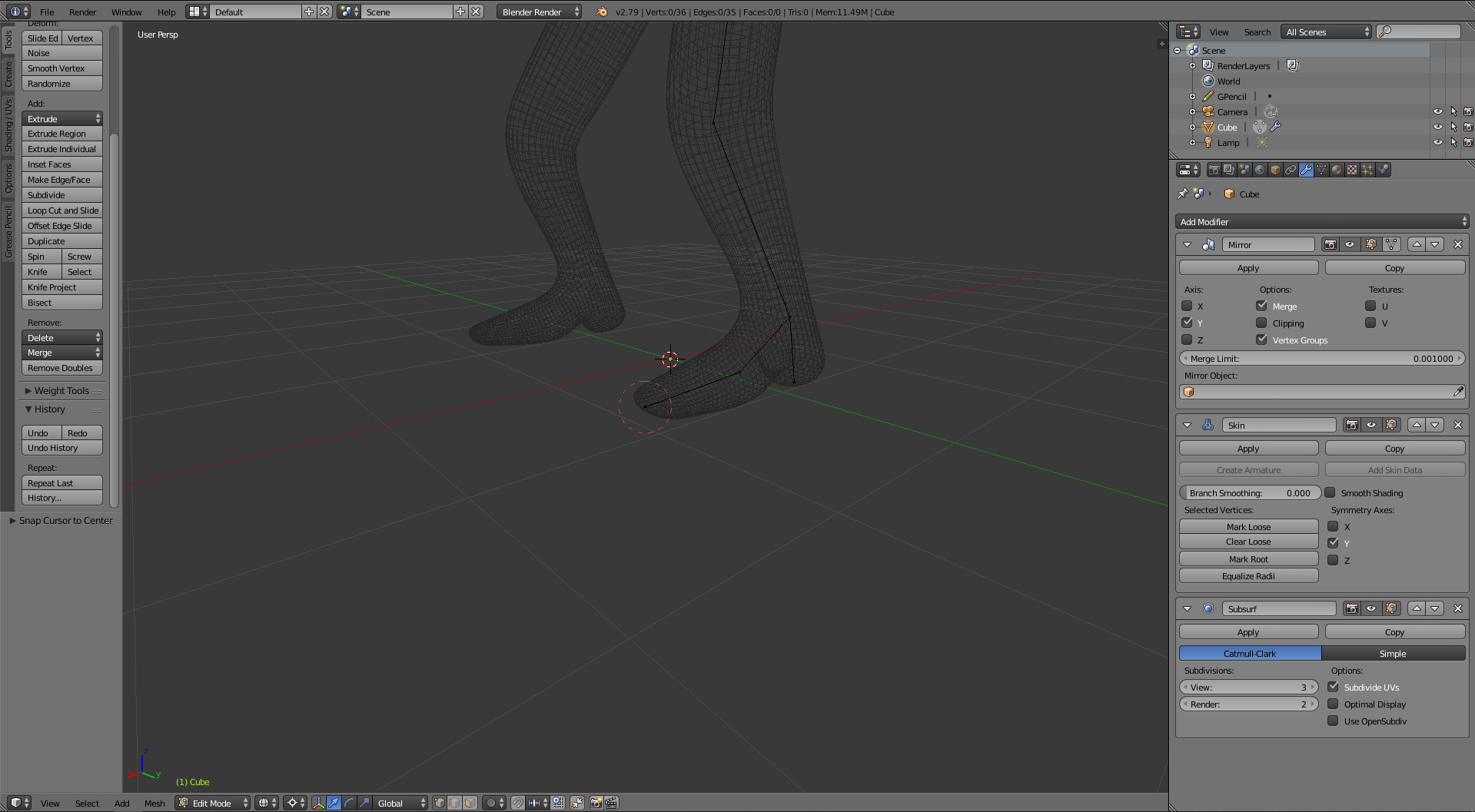Pin the properties context with pushpin icon
Screen dimensions: 1475x812
1183,194
